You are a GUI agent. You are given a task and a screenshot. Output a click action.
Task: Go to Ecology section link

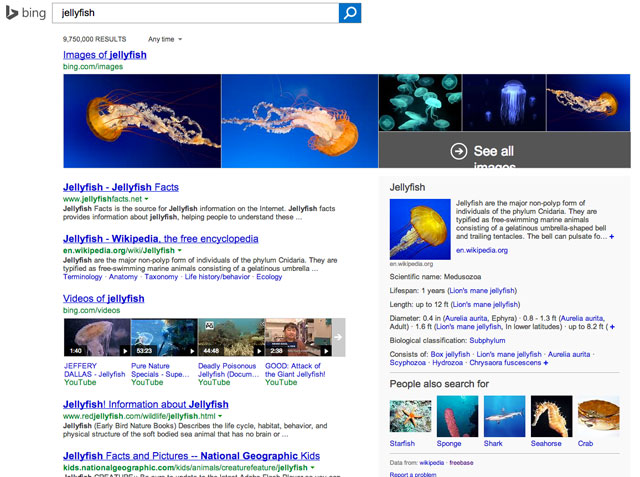coord(269,277)
